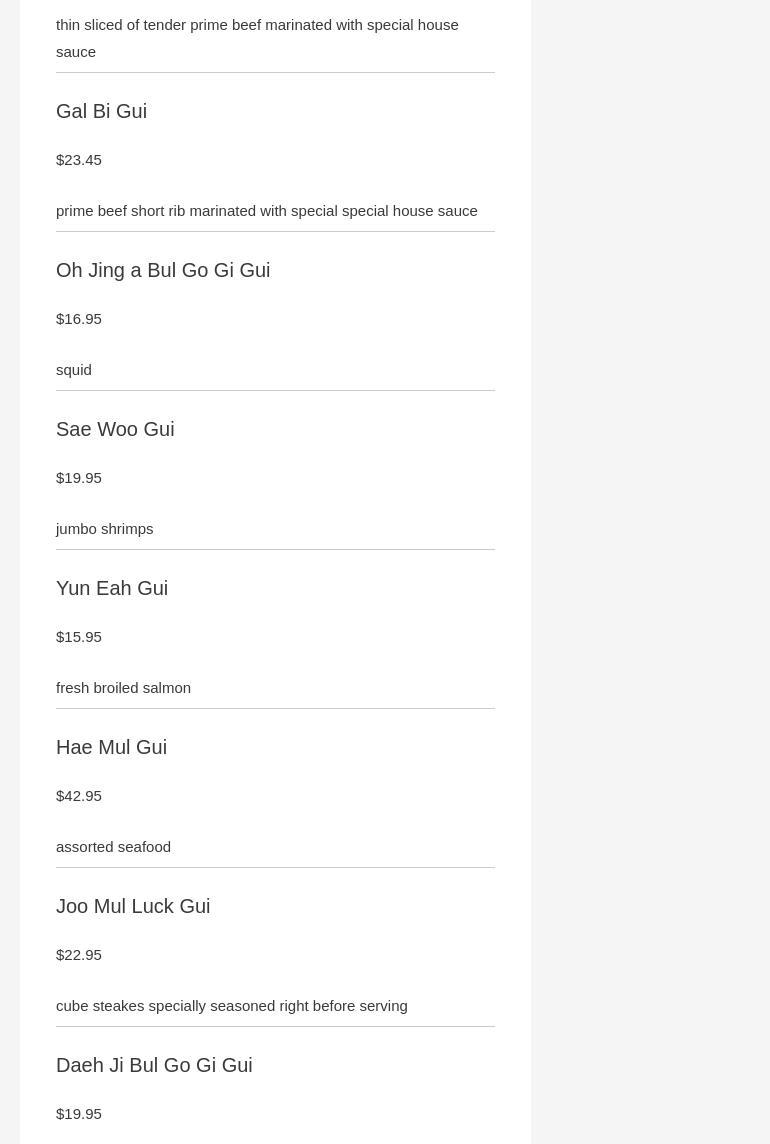This screenshot has width=770, height=1144.
Task: Select the Joo Mul Luck Gui heading
Action: 133,906
